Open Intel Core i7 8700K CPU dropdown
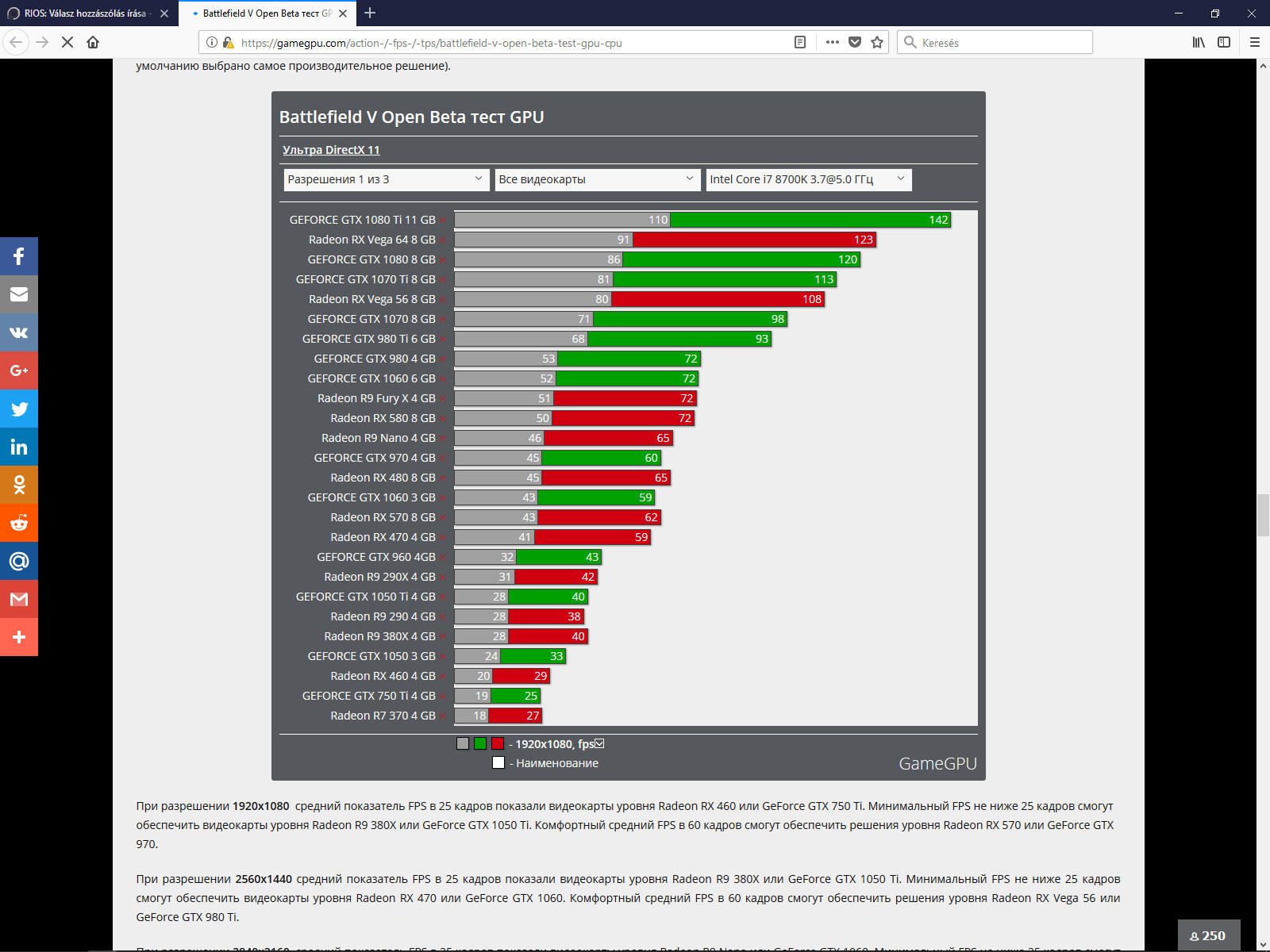The width and height of the screenshot is (1270, 952). [x=808, y=179]
